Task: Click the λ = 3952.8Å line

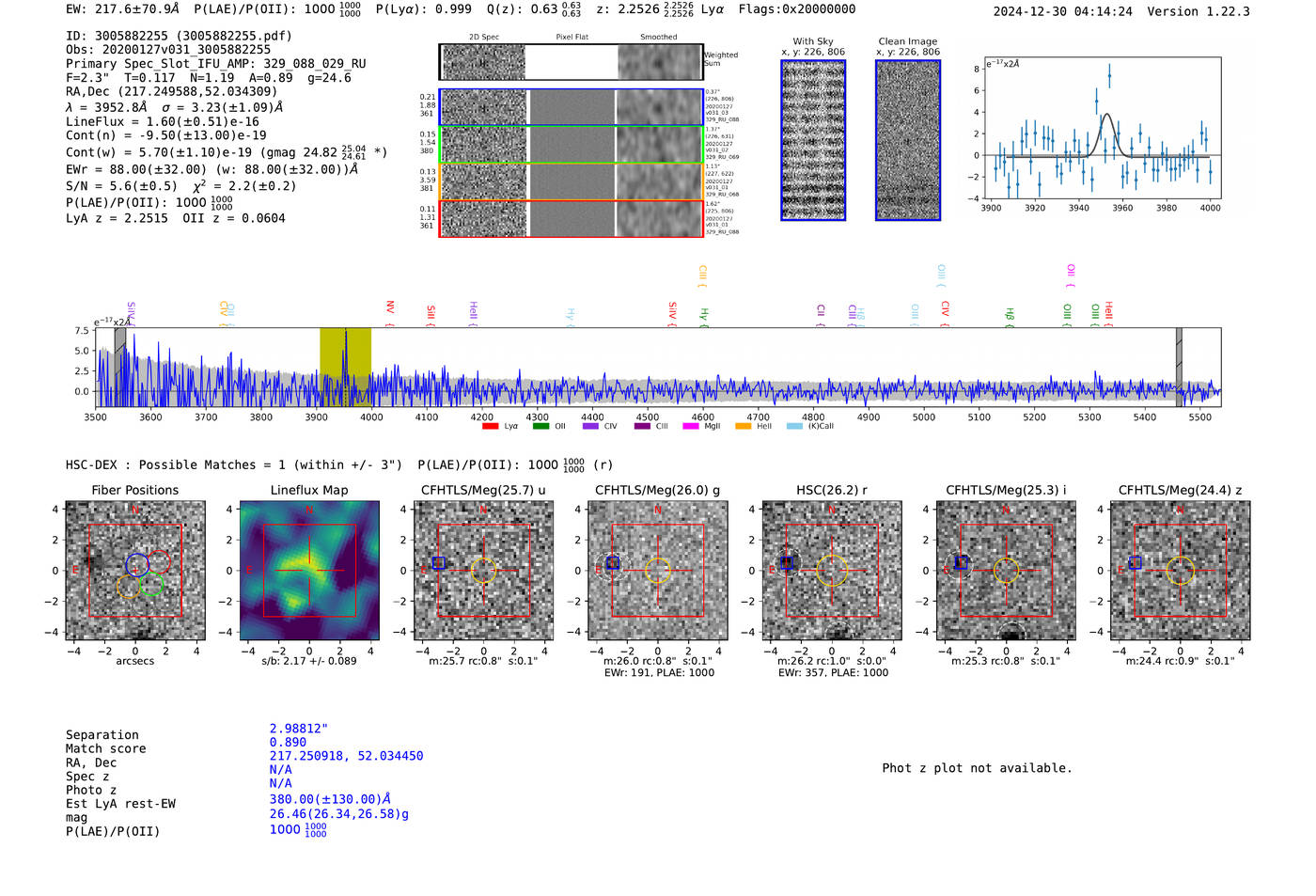Action: click(175, 107)
